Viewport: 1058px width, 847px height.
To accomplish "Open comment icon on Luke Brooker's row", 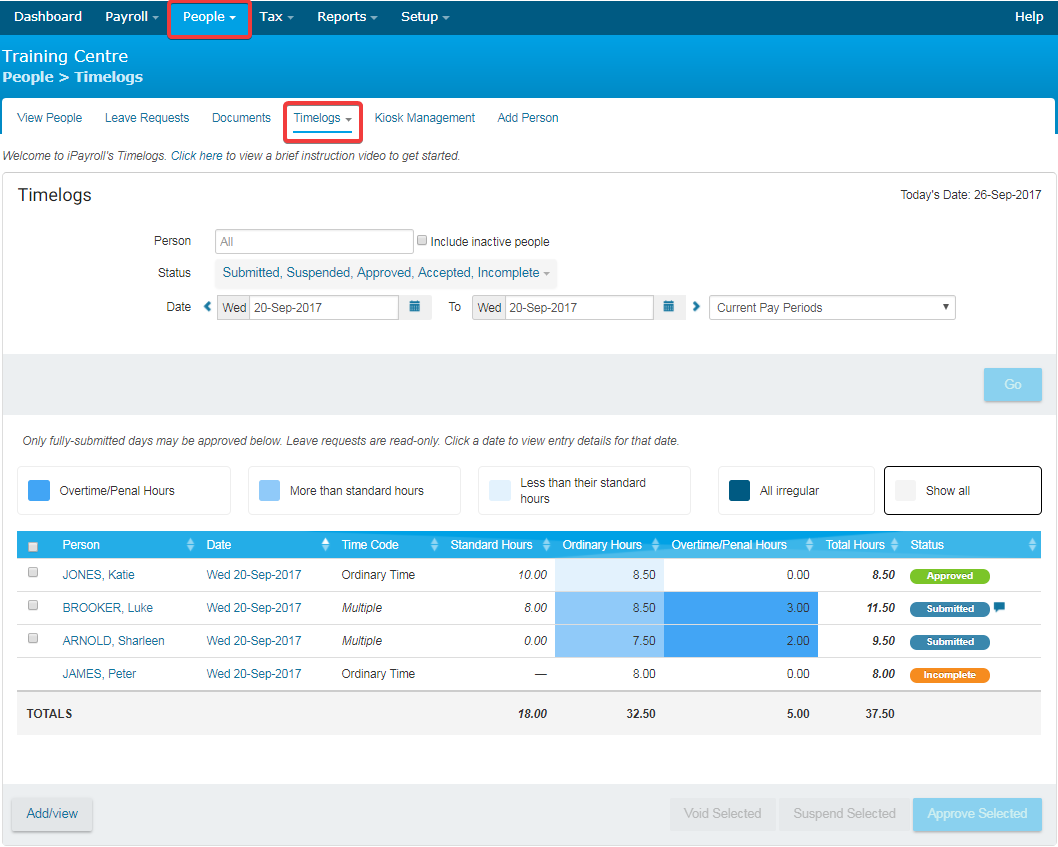I will [x=999, y=607].
